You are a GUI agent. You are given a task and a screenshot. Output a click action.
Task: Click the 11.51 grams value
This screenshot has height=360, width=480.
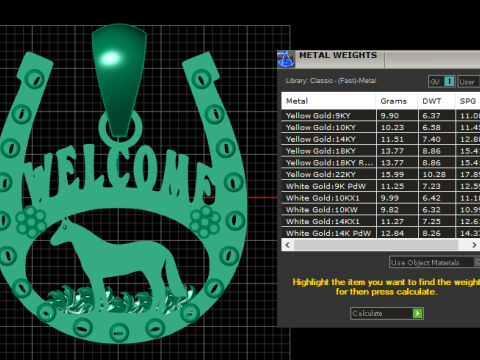[392, 139]
